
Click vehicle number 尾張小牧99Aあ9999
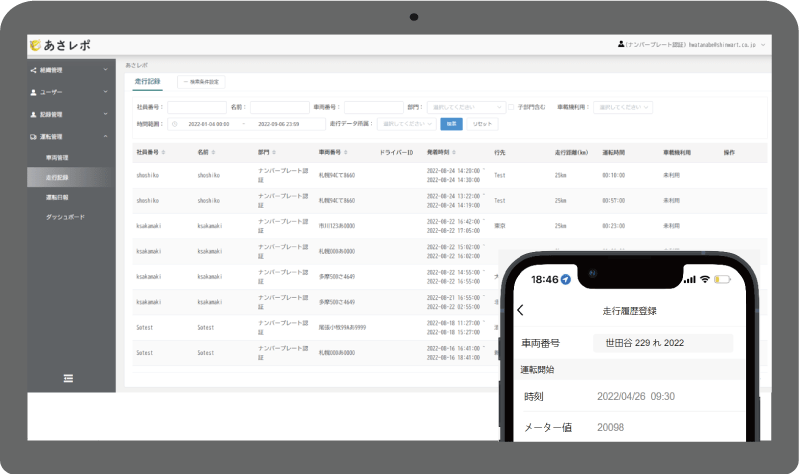pyautogui.click(x=342, y=328)
